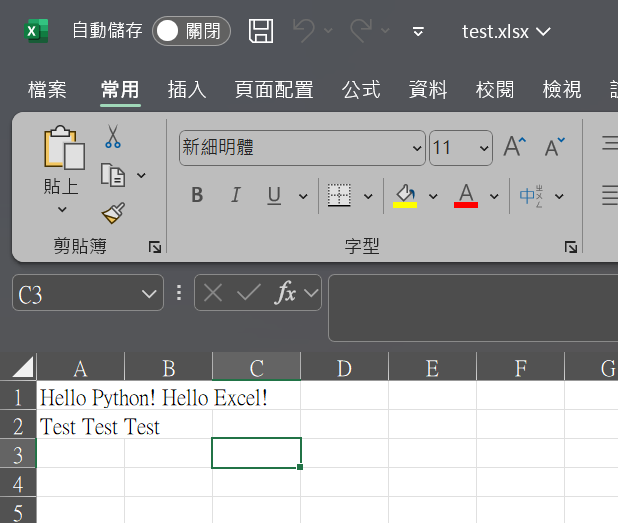Select column E header
The height and width of the screenshot is (523, 618).
pos(432,367)
